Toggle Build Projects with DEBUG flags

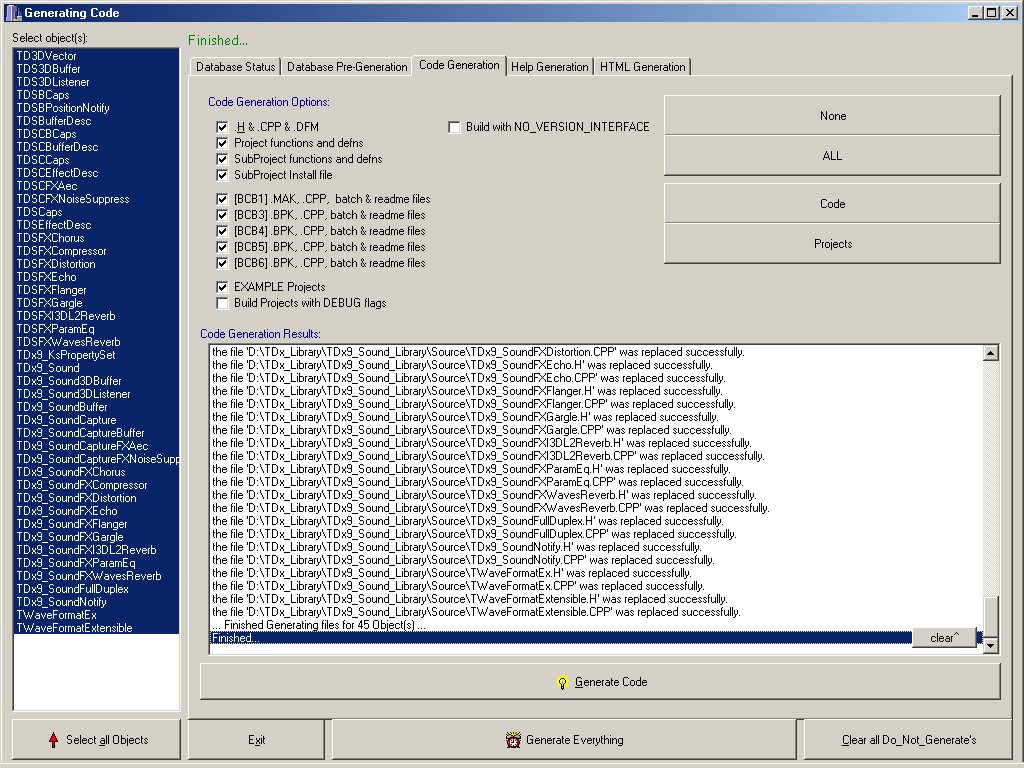(222, 303)
